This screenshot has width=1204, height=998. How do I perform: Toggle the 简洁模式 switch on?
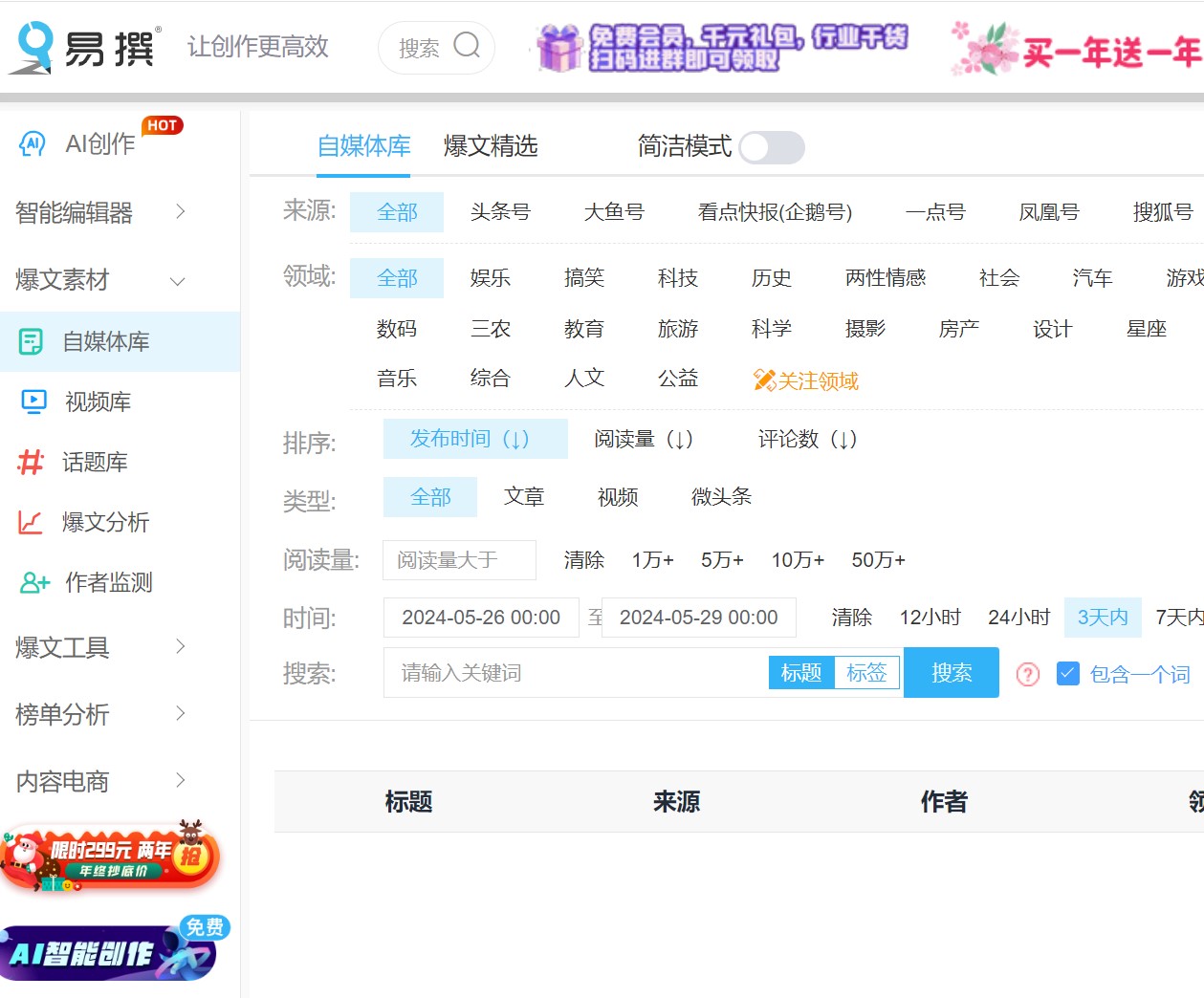click(771, 147)
